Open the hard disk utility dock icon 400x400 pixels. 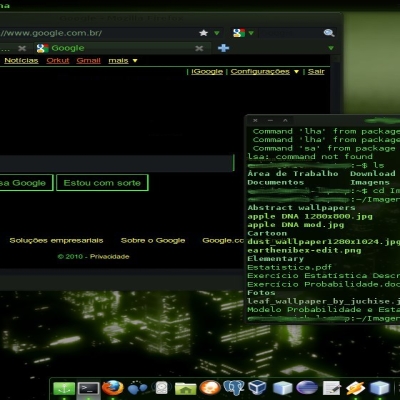162,388
